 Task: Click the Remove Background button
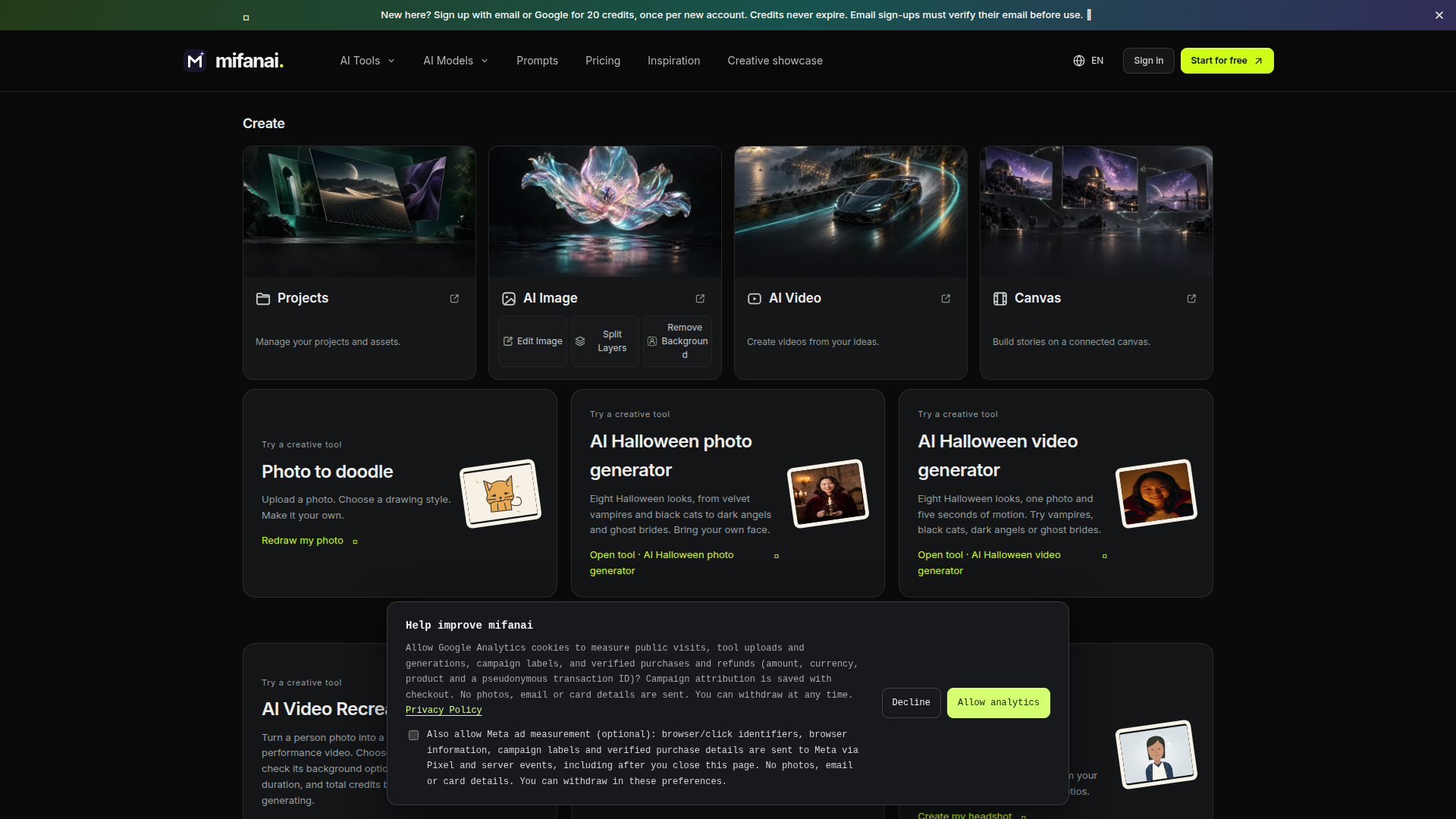pyautogui.click(x=677, y=341)
